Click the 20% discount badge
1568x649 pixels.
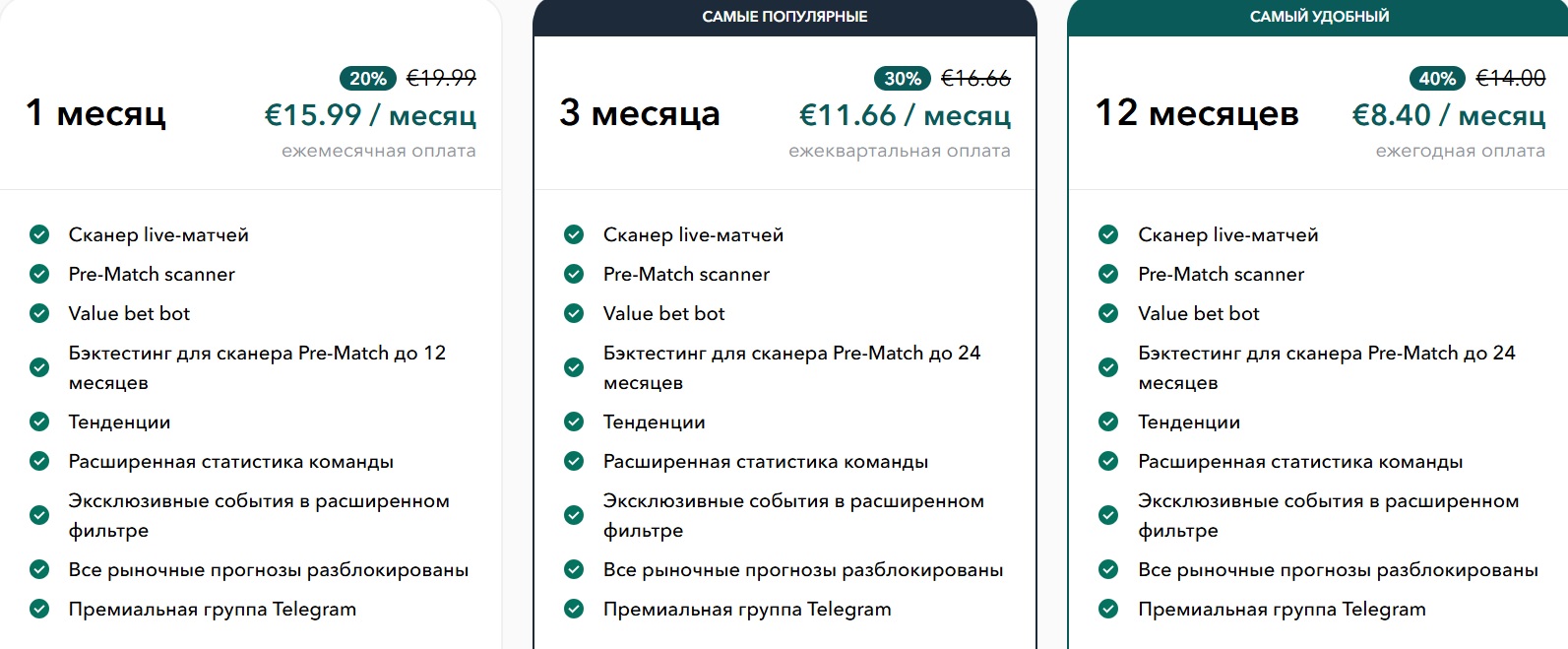(x=366, y=78)
